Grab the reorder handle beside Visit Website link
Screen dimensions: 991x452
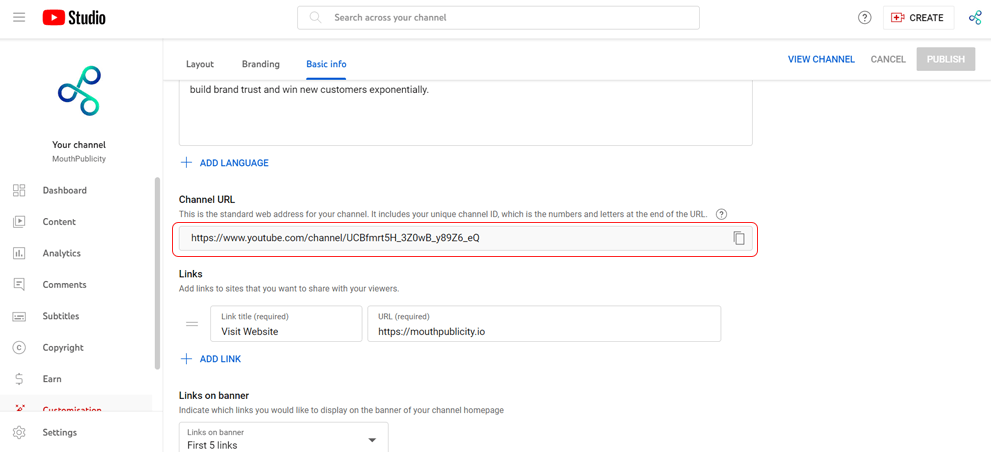[192, 324]
